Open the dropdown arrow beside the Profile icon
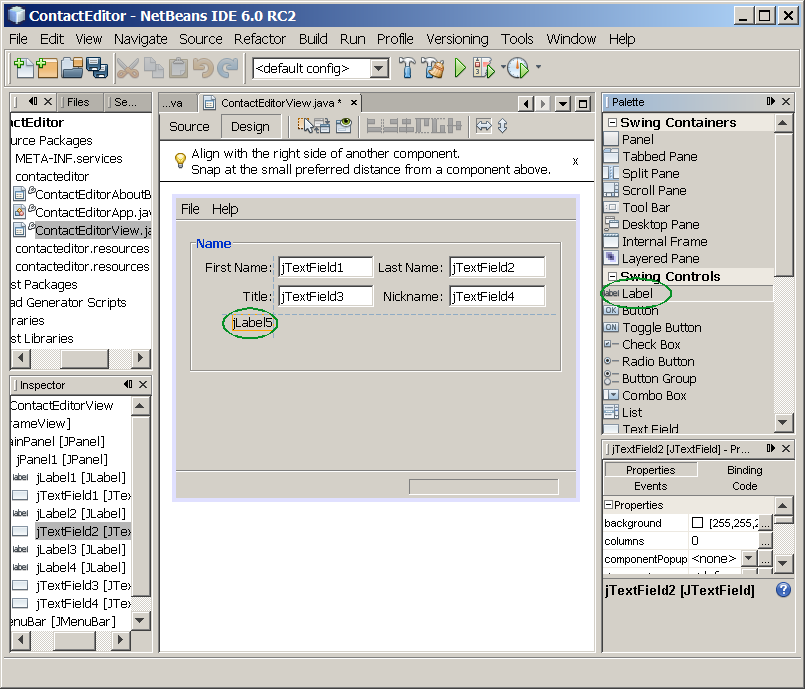This screenshot has width=805, height=689. pos(538,67)
